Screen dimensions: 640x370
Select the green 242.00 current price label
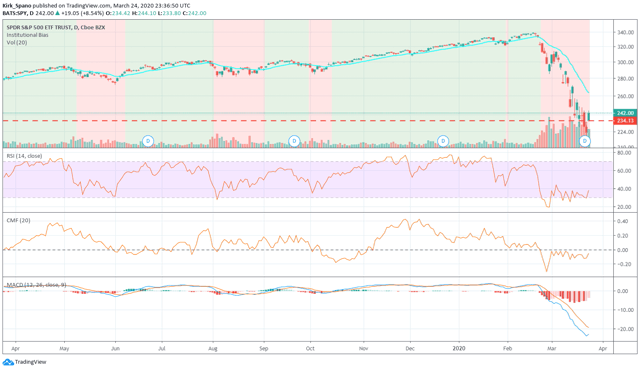[x=625, y=113]
